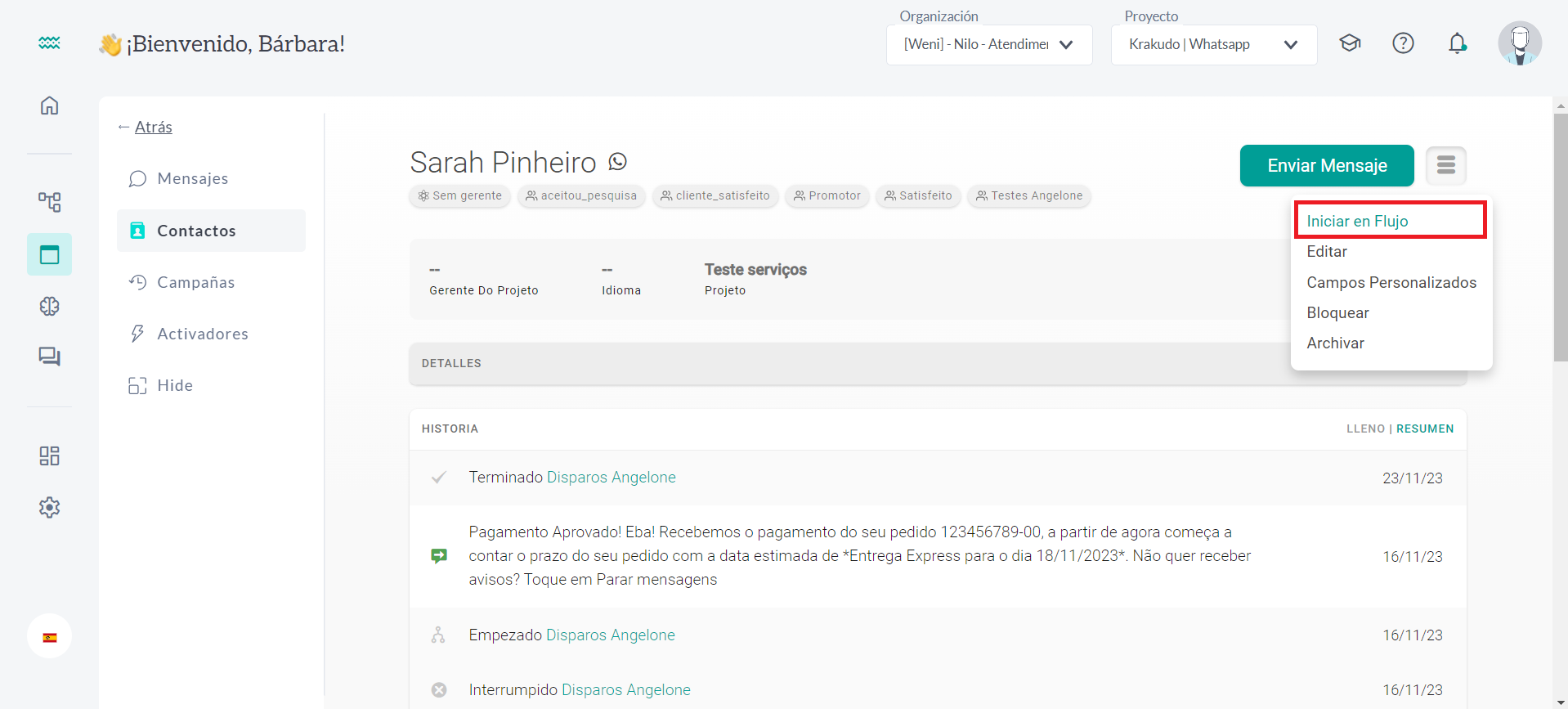Open the settings gear icon in sidebar
This screenshot has height=709, width=1568.
click(49, 507)
